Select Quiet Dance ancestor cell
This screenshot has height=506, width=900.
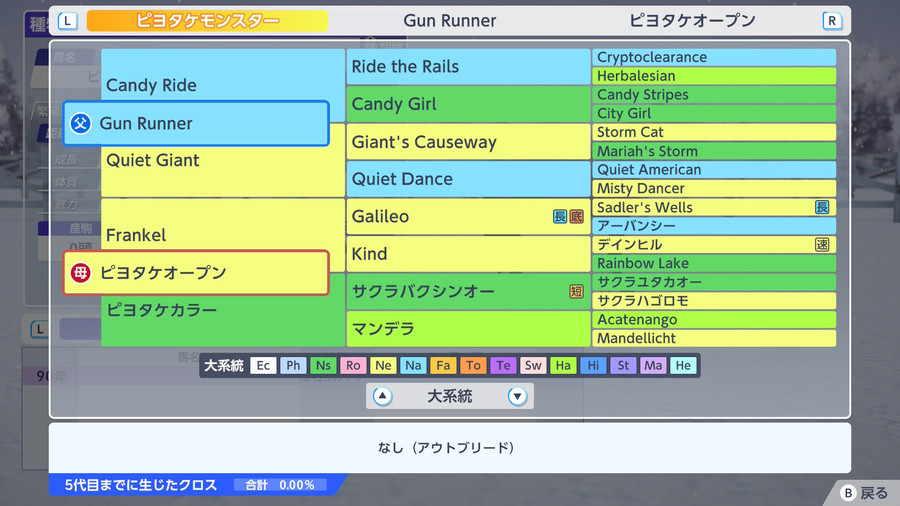coord(468,179)
